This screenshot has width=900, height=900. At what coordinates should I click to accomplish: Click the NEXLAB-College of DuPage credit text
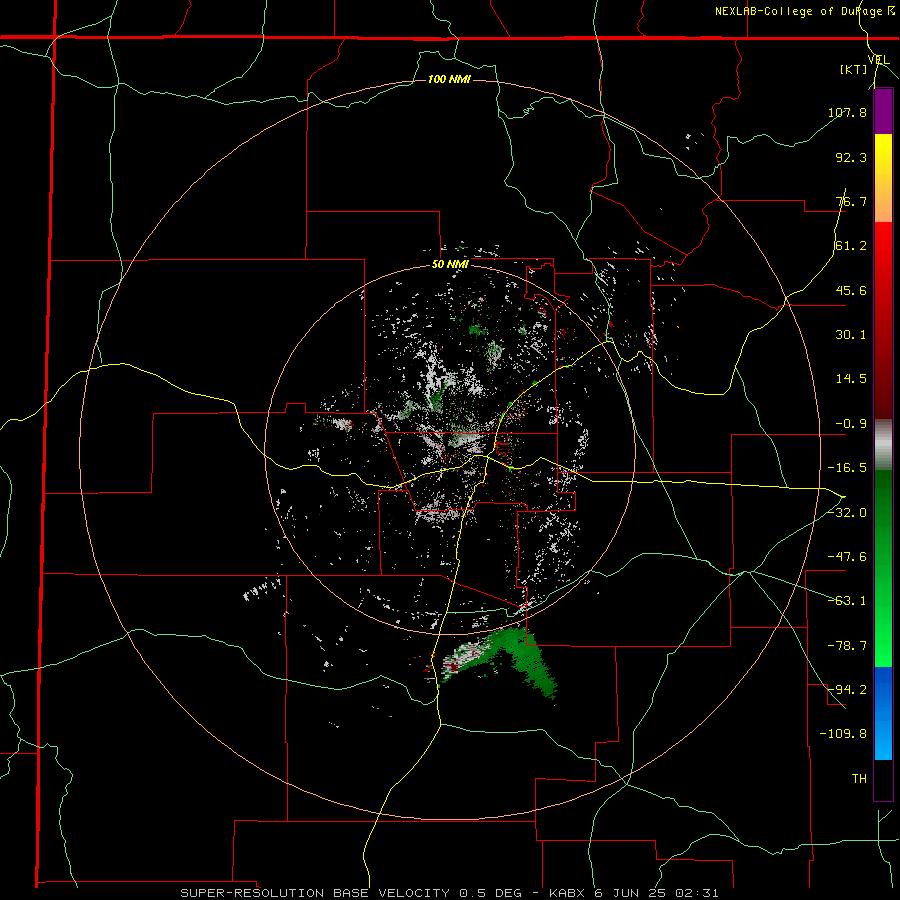(805, 11)
